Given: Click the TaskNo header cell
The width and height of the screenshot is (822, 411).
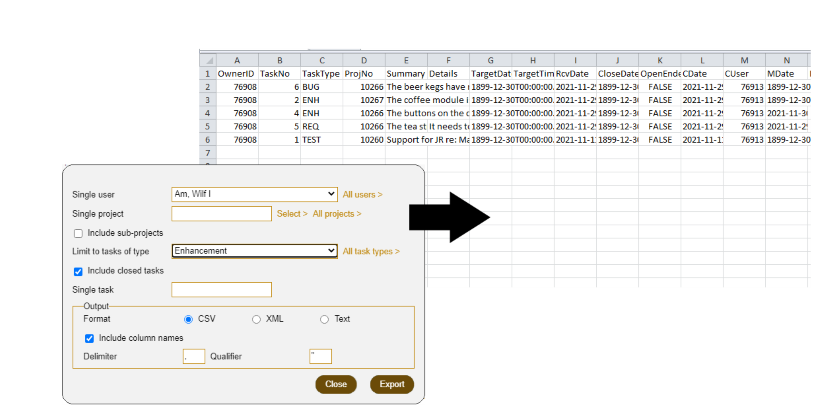Looking at the screenshot, I should (x=279, y=74).
